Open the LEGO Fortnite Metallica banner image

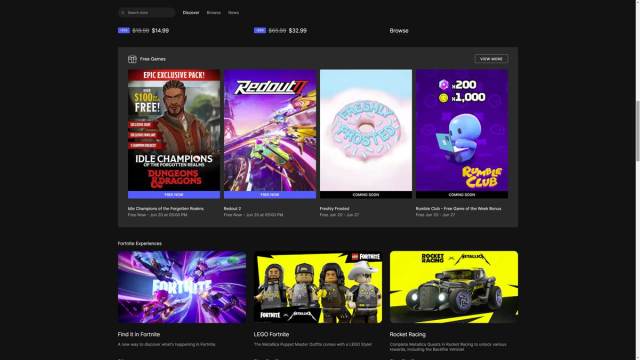click(x=318, y=287)
